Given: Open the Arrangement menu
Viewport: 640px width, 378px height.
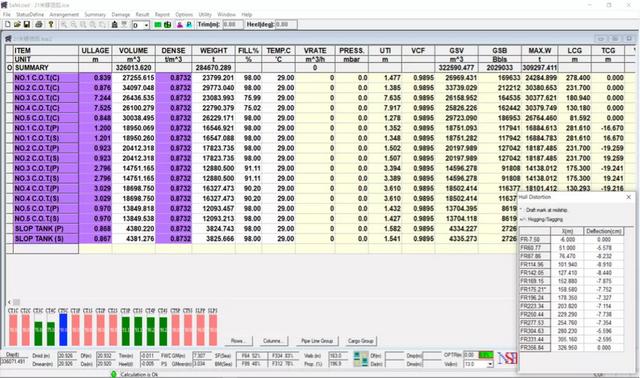Looking at the screenshot, I should (64, 14).
